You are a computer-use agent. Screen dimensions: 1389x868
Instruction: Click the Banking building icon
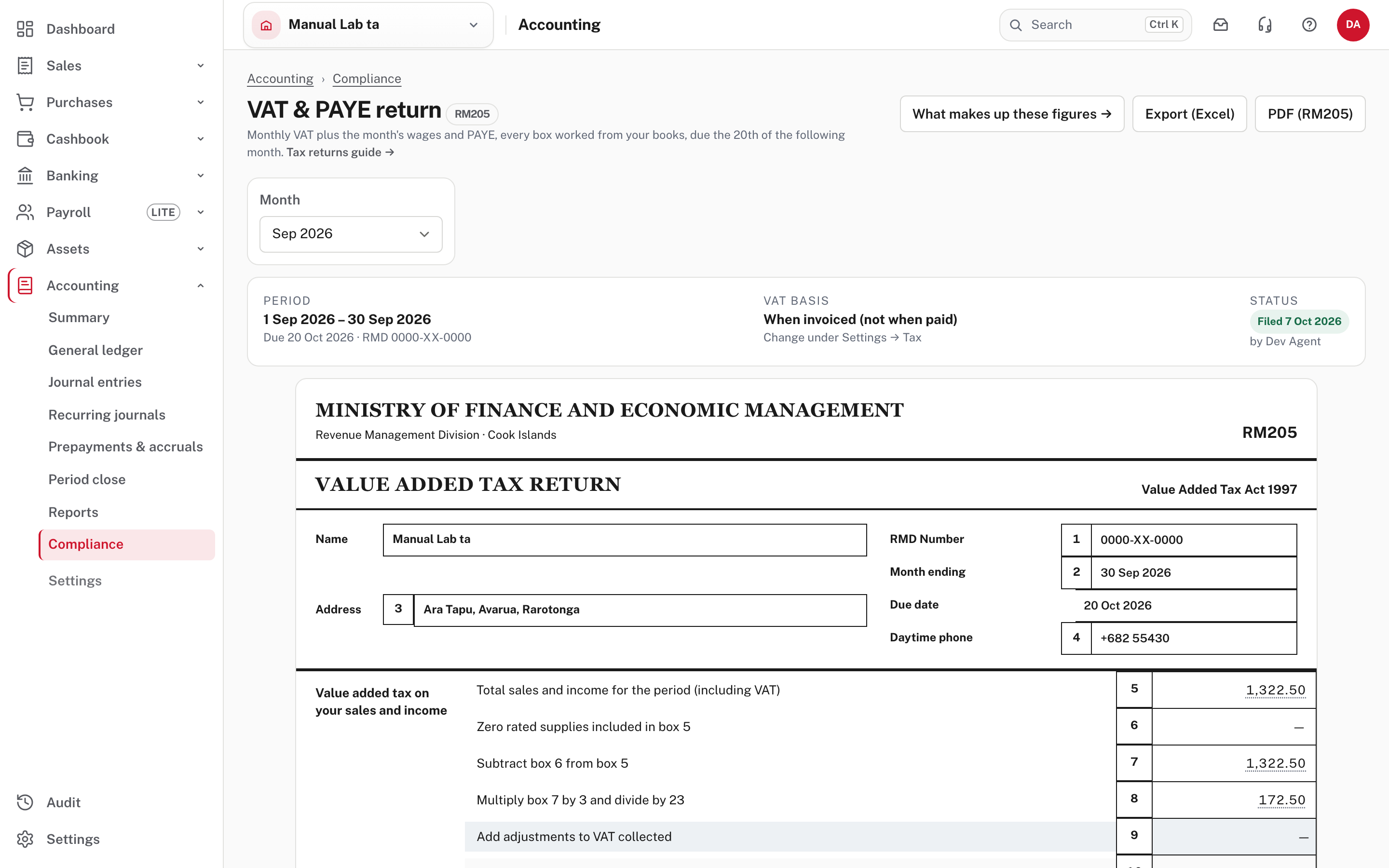coord(25,176)
